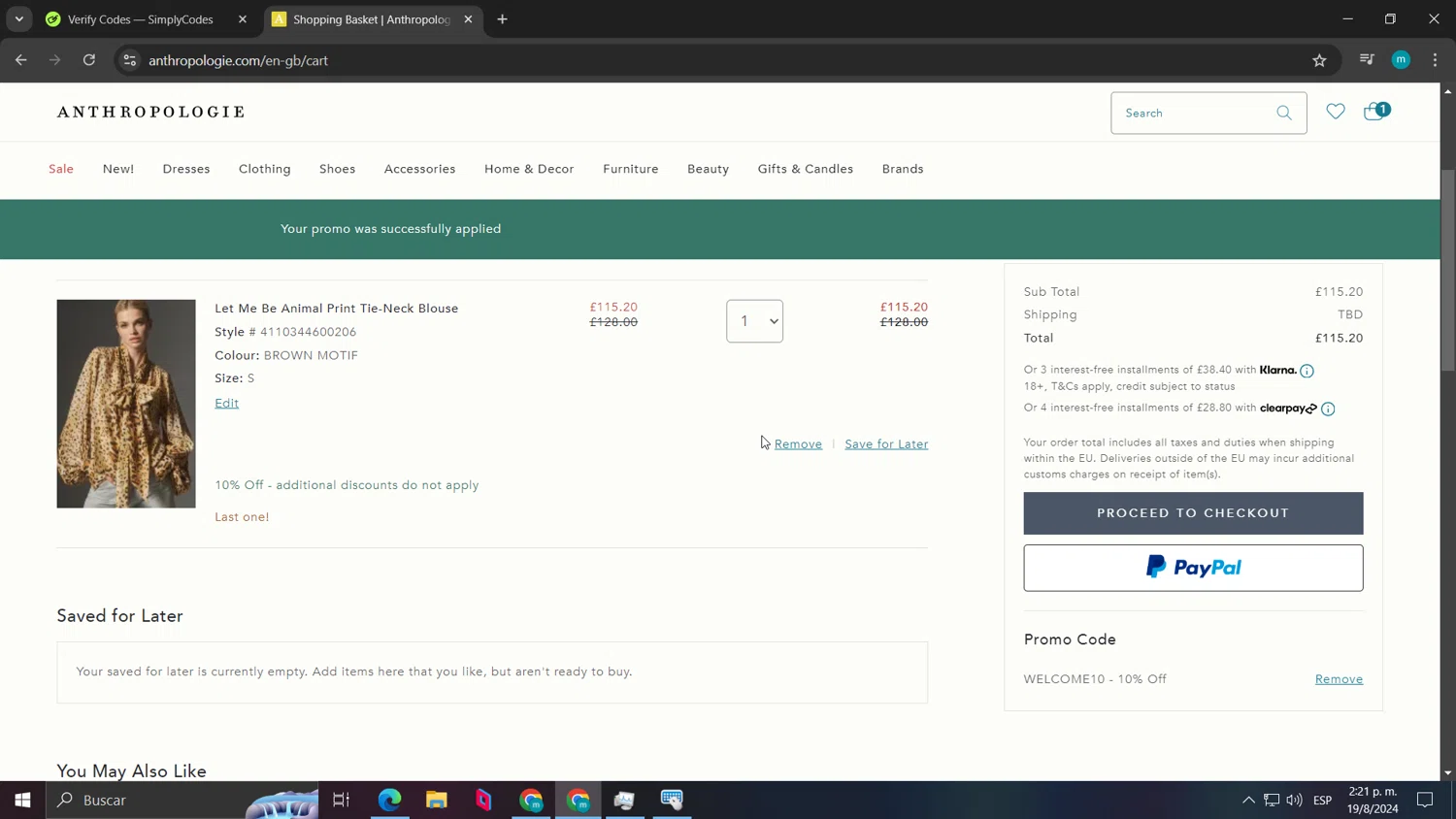
Task: Open the Accessories menu
Action: 419,169
